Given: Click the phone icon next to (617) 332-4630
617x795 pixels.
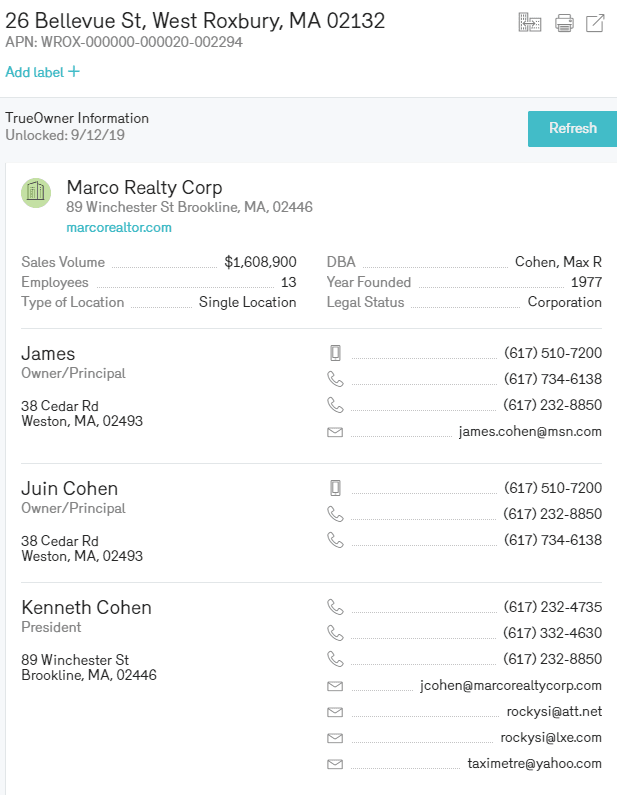Looking at the screenshot, I should (335, 633).
